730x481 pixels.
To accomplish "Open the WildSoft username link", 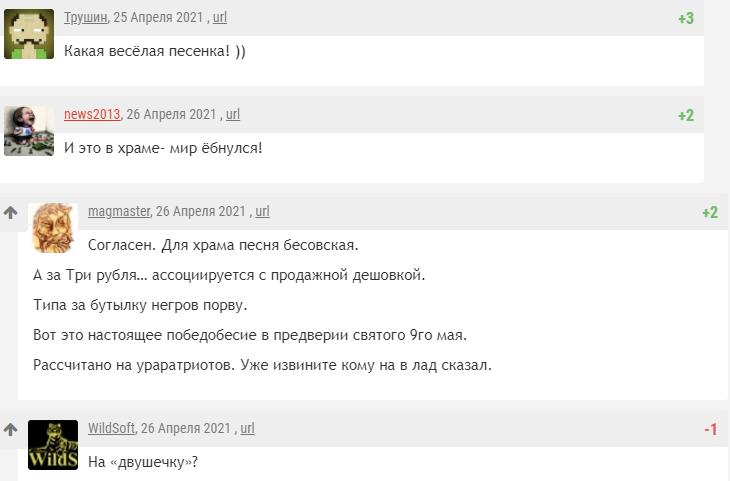I will pos(111,428).
